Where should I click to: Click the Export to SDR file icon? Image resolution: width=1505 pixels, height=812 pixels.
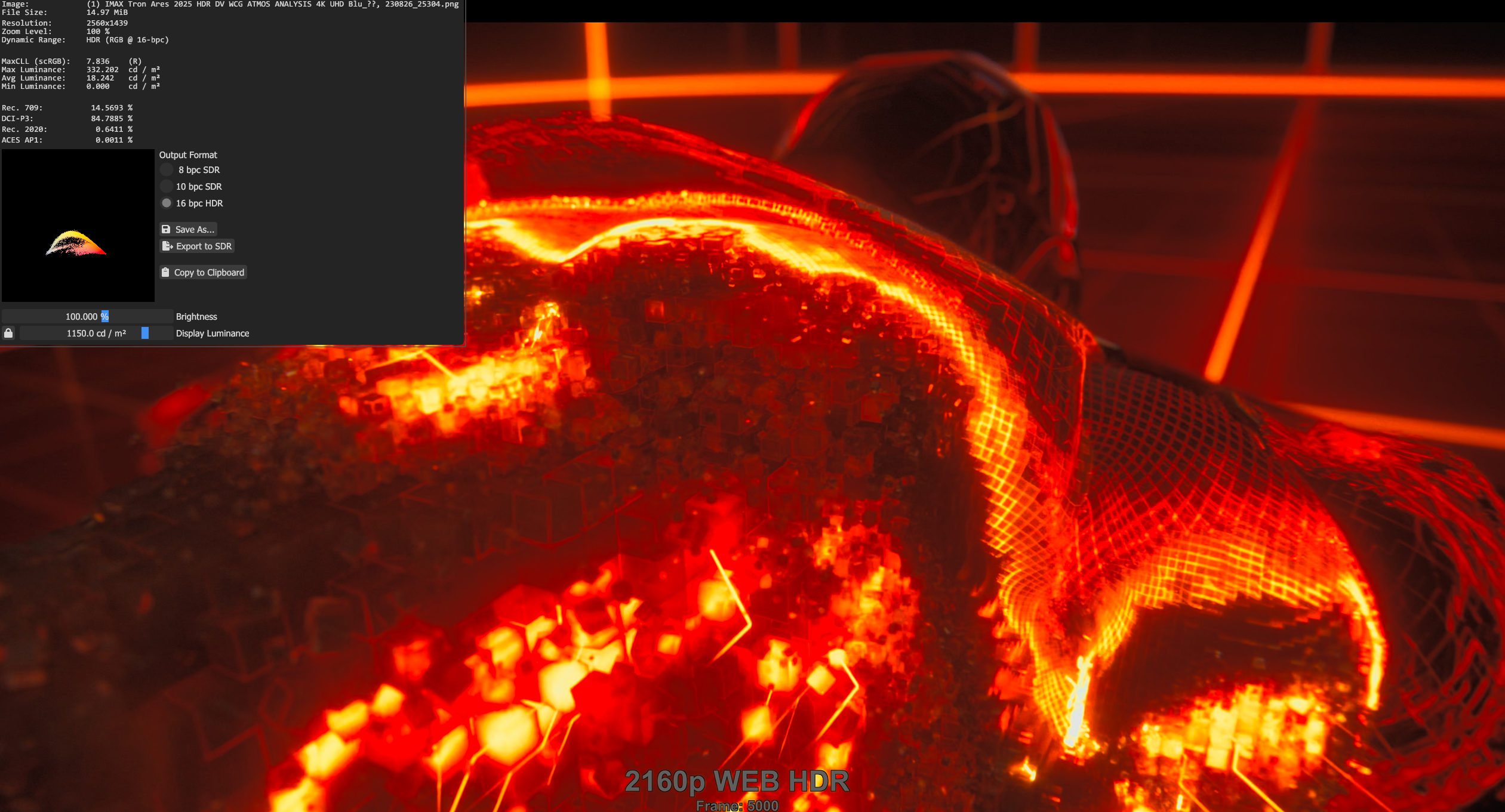167,246
